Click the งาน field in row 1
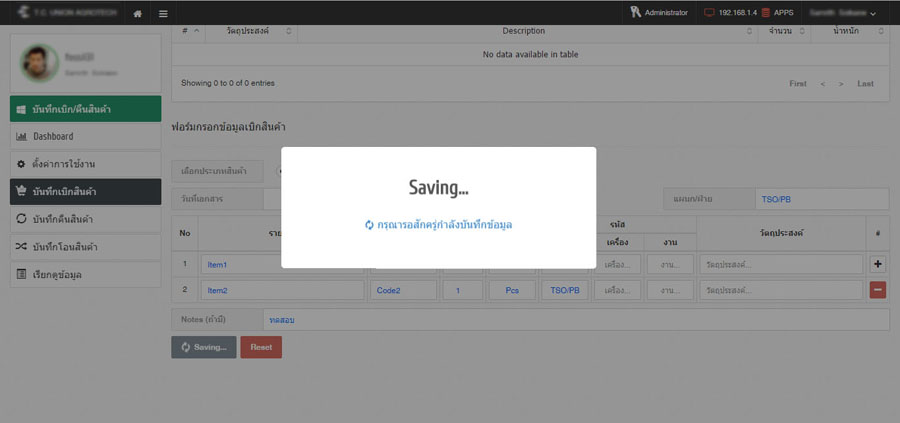 pyautogui.click(x=670, y=265)
